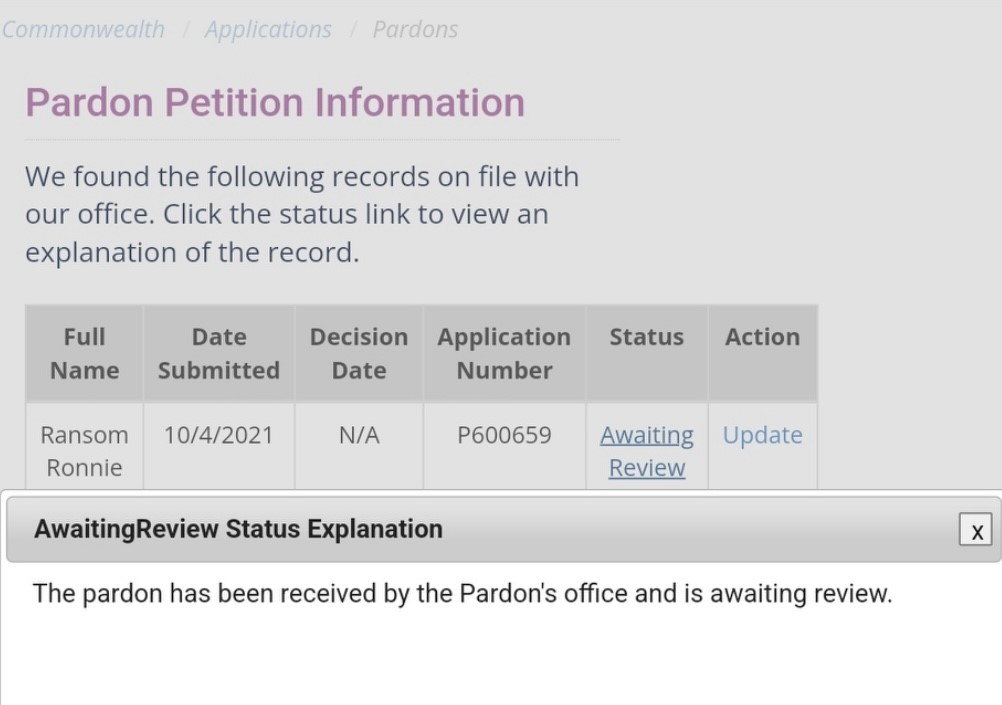Open the Awaiting Review status link
The height and width of the screenshot is (705, 1002).
point(646,451)
